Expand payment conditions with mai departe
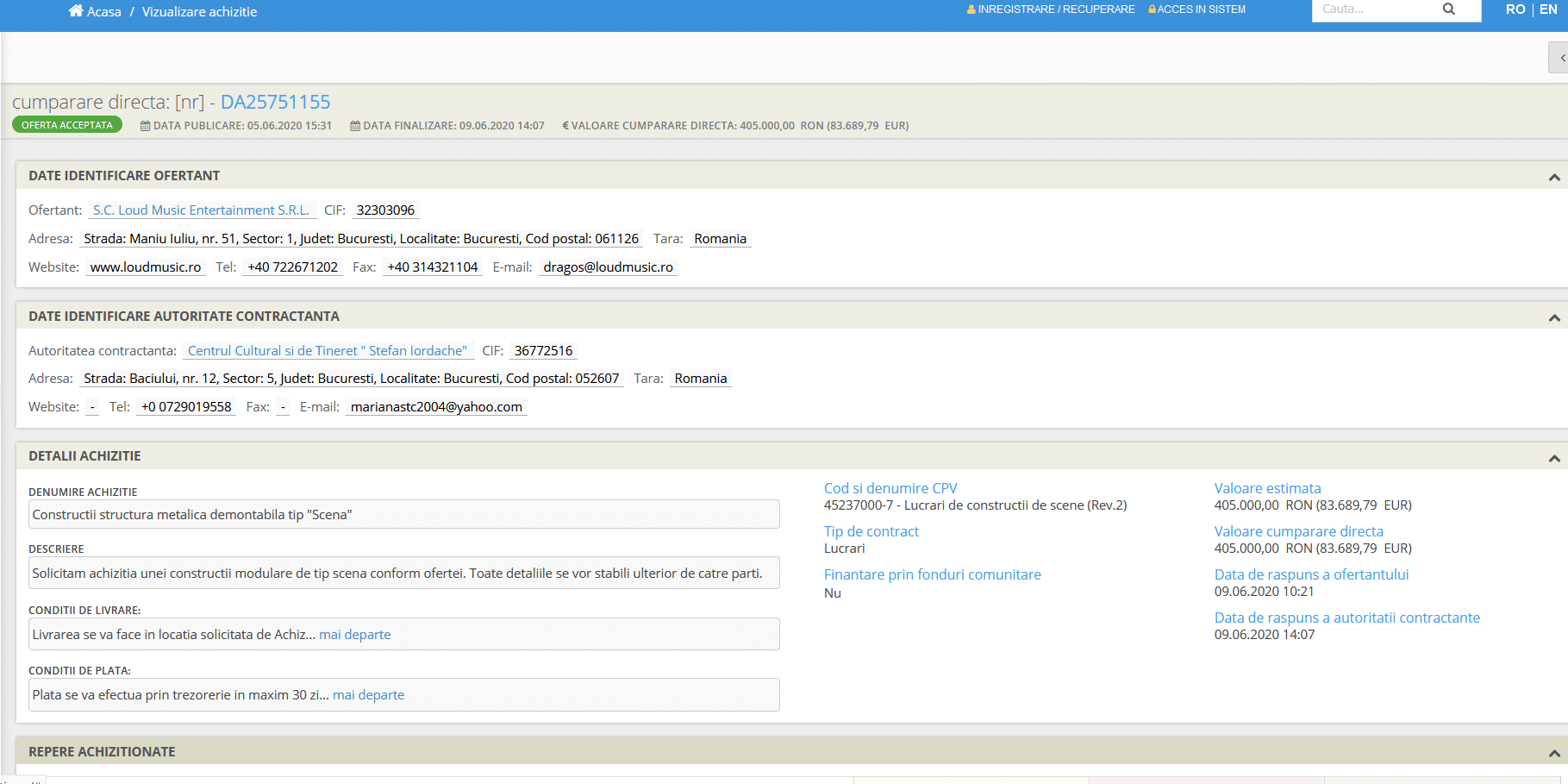 click(x=368, y=695)
